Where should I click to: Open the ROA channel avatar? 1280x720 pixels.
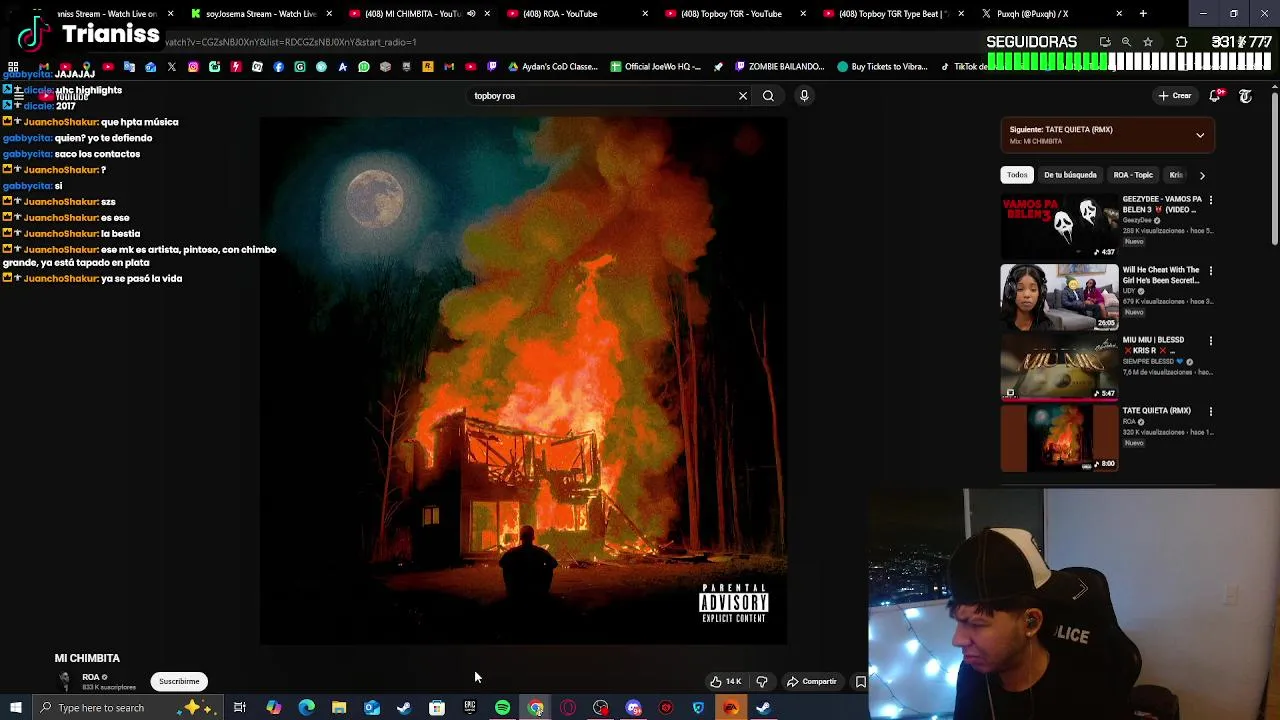(x=65, y=681)
